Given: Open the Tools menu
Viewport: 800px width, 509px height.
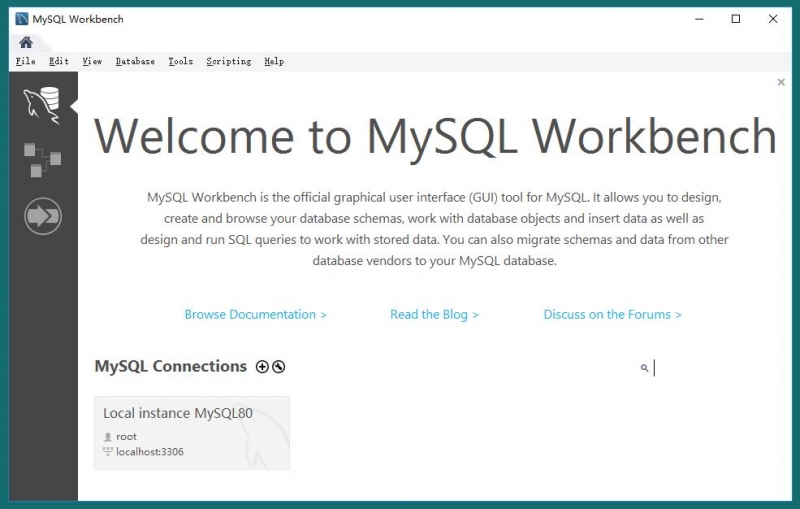Looking at the screenshot, I should click(x=181, y=61).
